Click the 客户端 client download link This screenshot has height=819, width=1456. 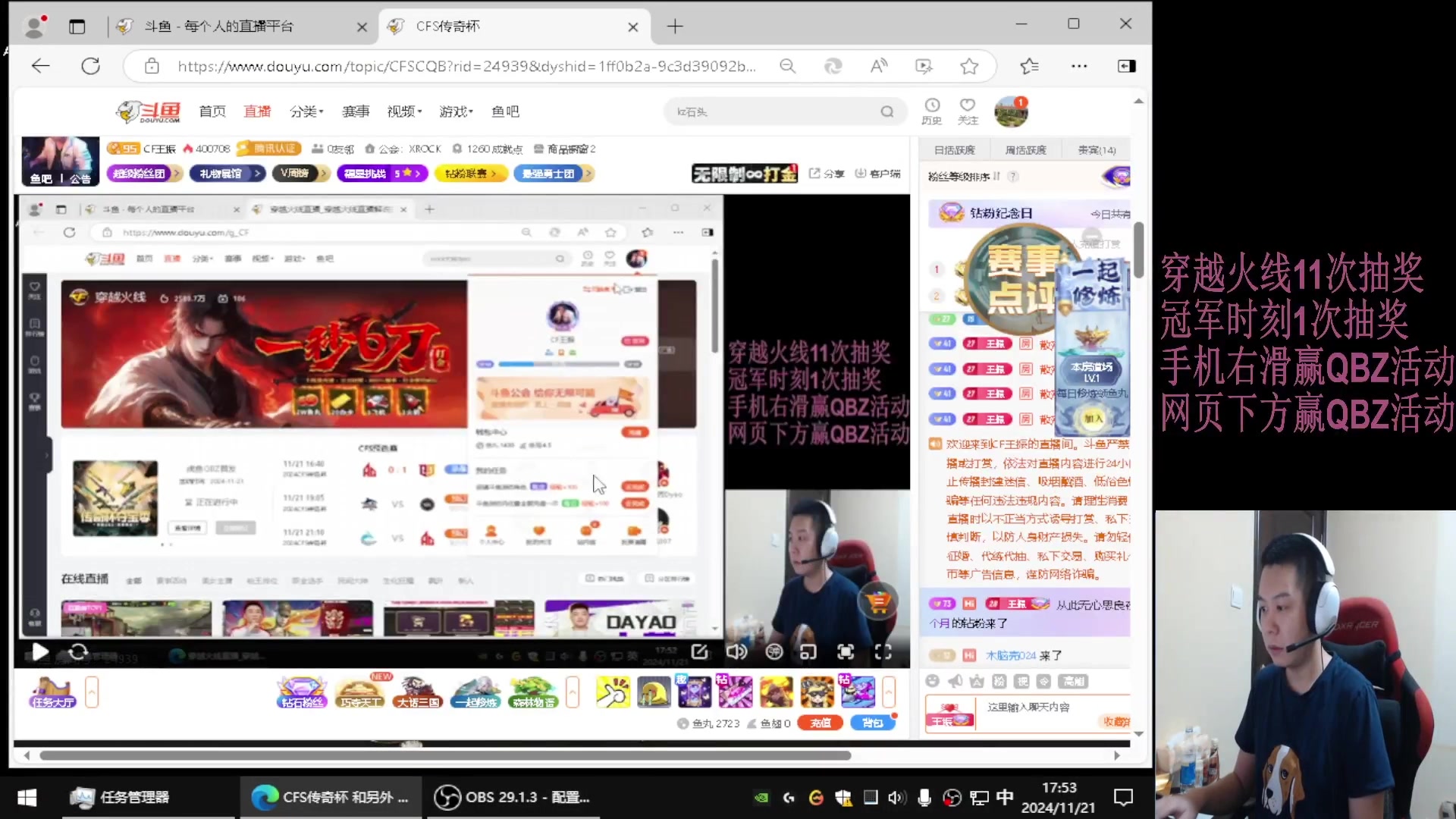(x=877, y=174)
